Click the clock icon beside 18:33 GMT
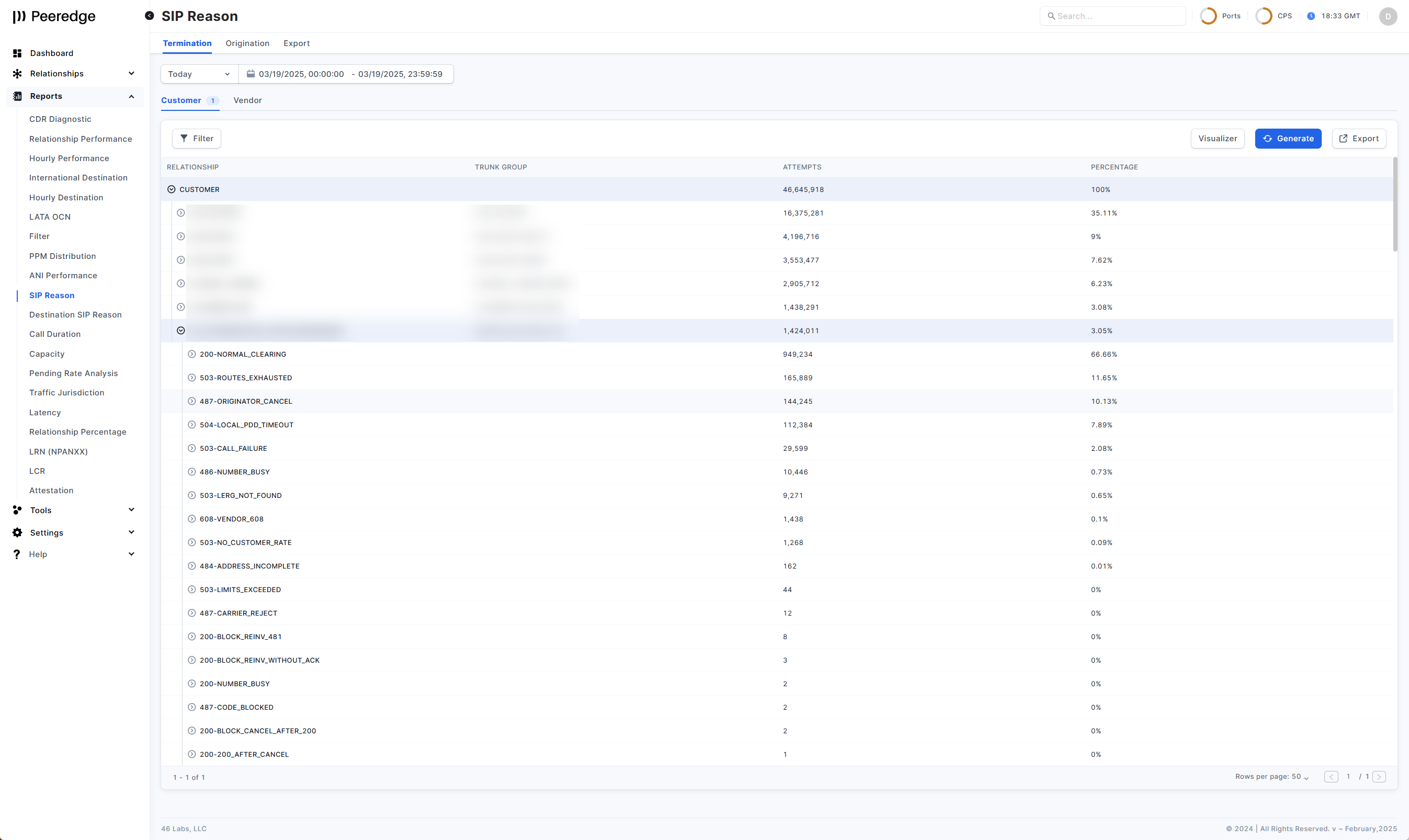1409x840 pixels. [x=1311, y=16]
